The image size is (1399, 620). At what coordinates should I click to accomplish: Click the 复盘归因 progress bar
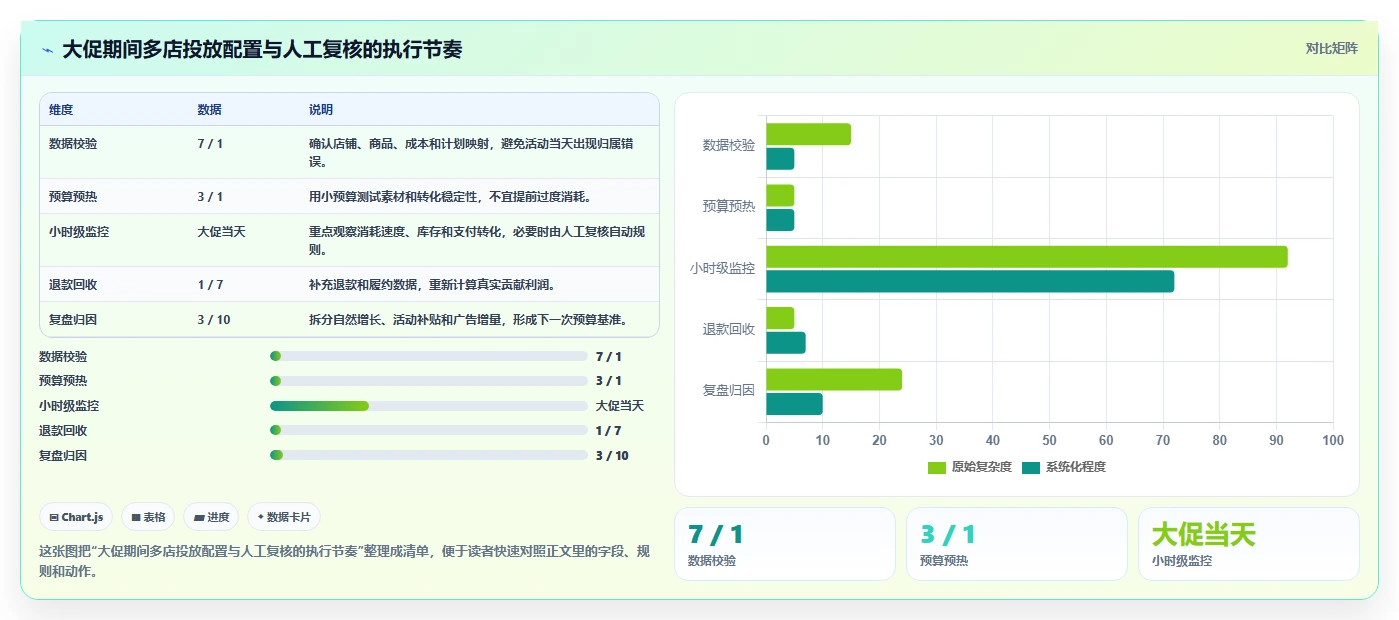click(428, 455)
